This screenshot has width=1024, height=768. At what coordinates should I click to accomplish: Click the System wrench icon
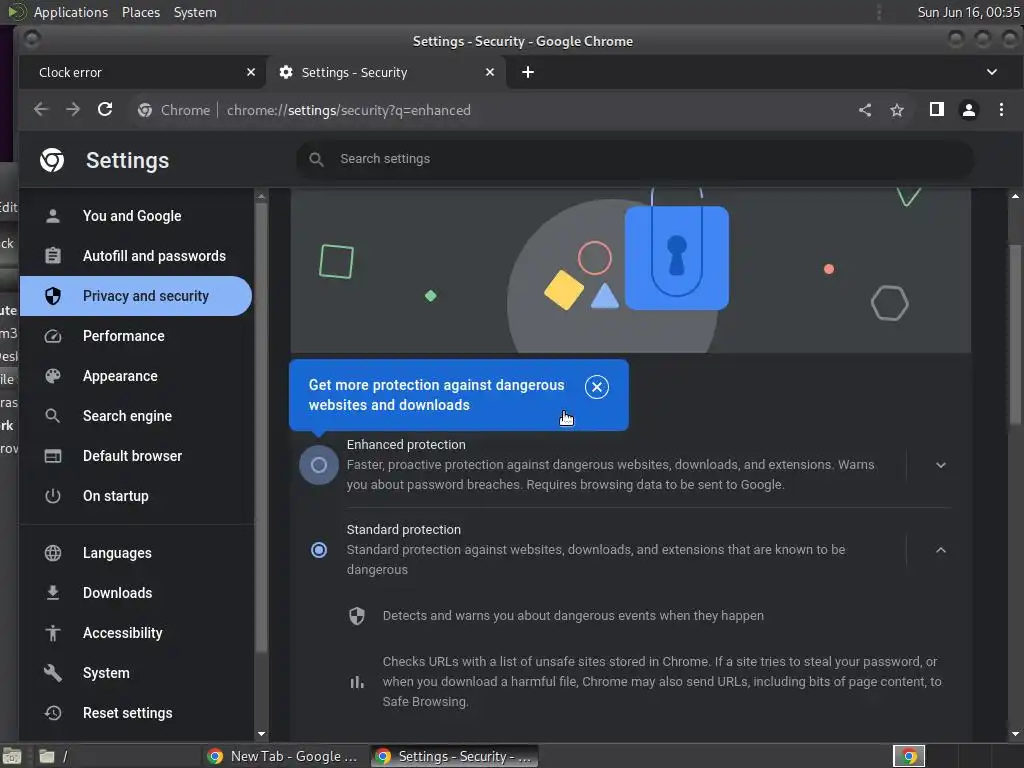coord(53,673)
